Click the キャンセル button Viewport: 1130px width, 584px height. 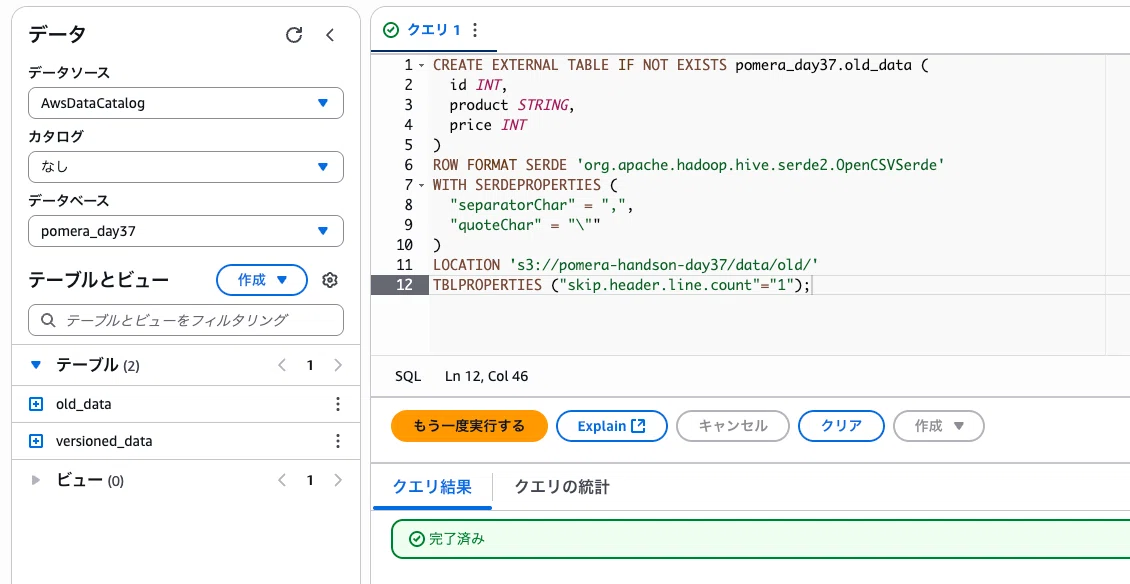point(733,425)
